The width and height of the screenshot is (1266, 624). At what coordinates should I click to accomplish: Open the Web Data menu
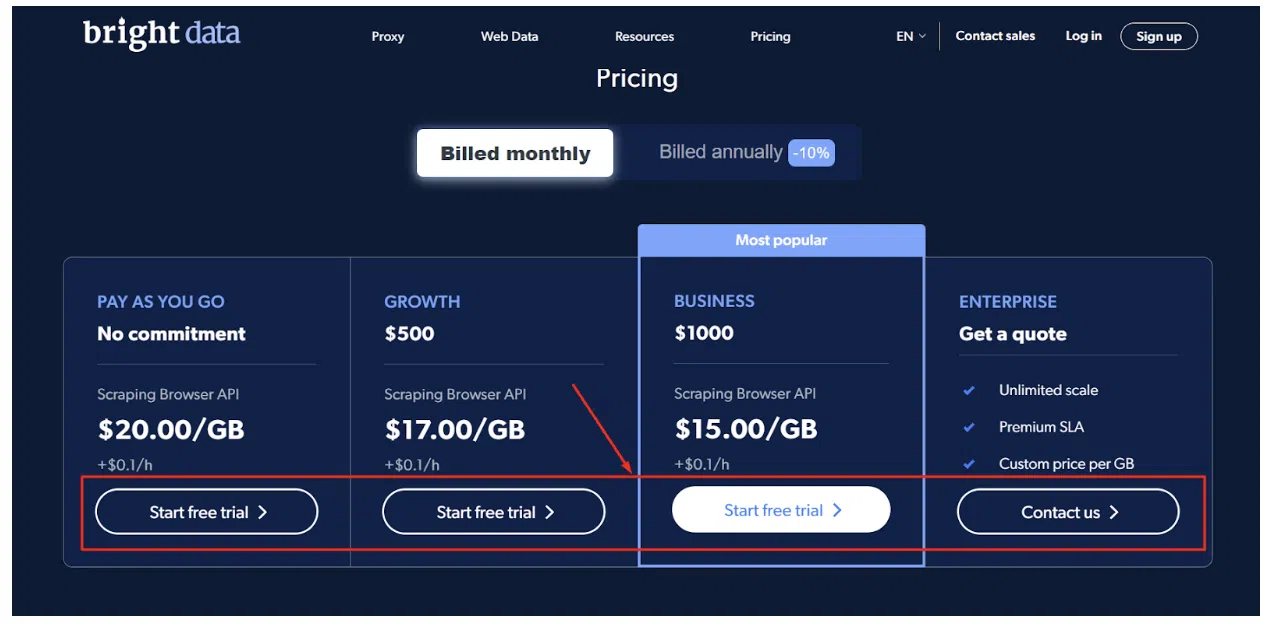[509, 37]
